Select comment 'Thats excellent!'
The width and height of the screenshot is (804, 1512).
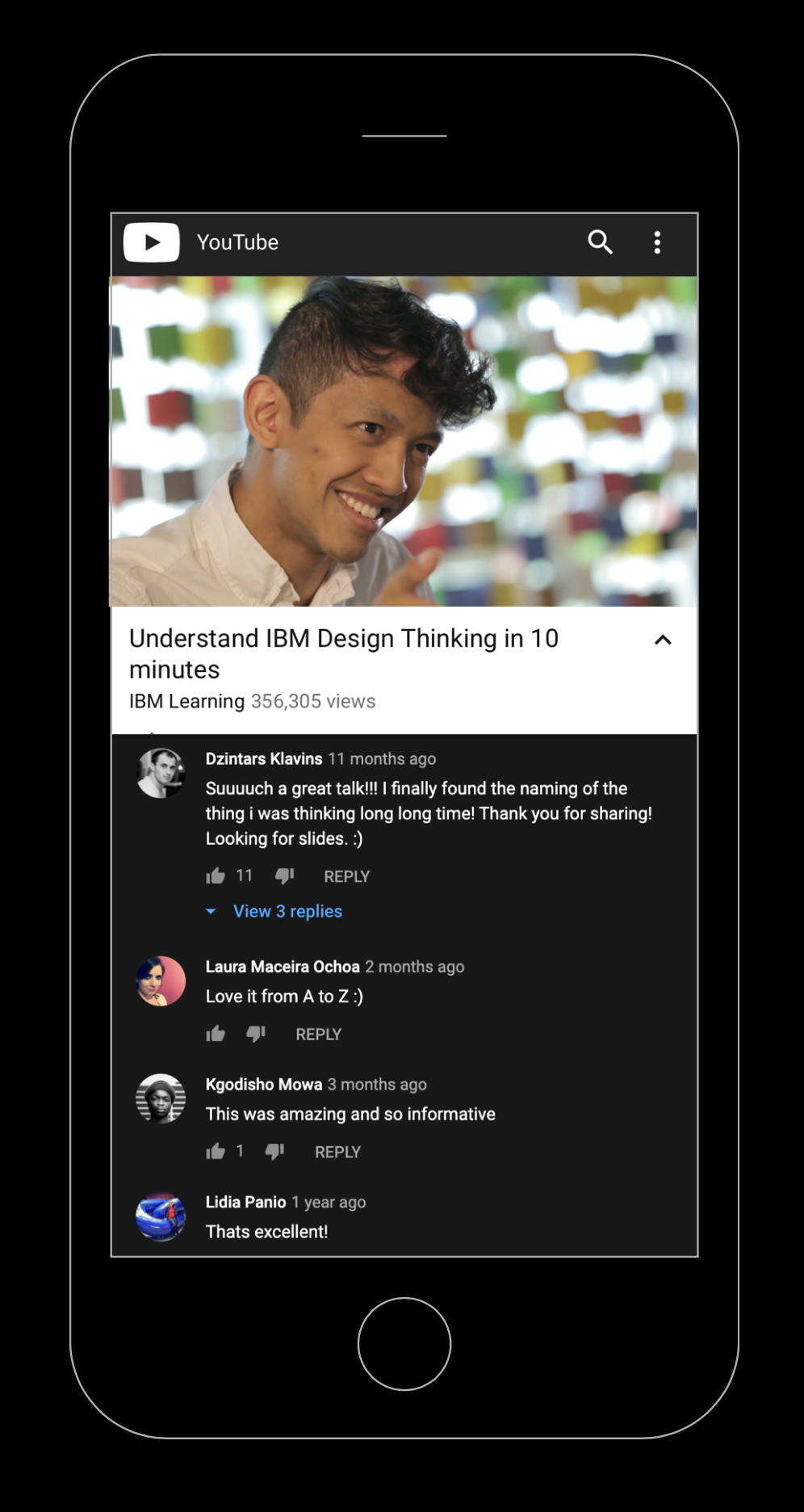point(266,1232)
